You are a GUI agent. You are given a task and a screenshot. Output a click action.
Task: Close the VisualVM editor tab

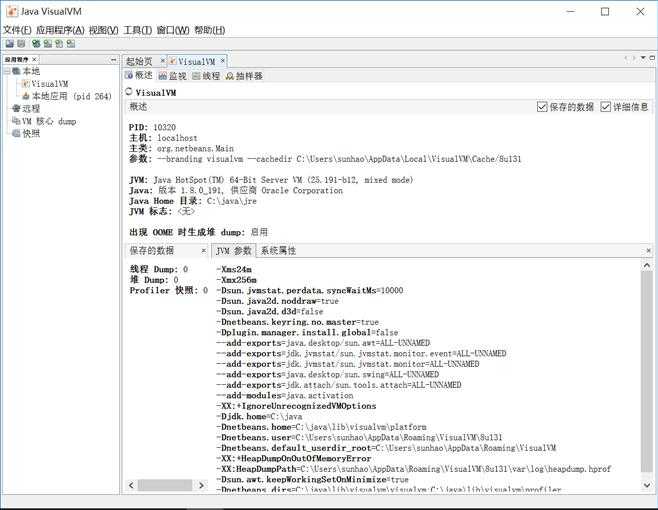[222, 61]
